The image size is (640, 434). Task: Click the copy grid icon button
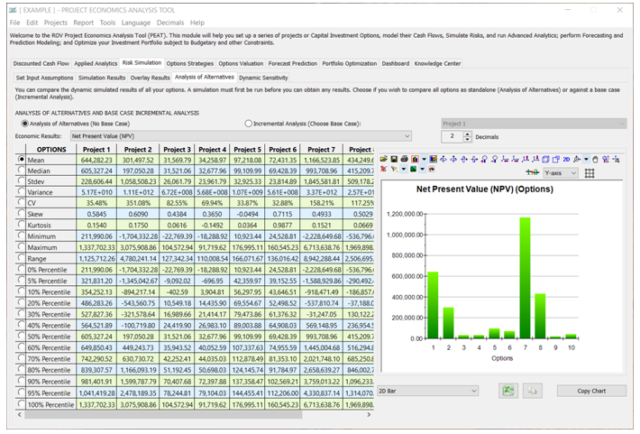click(x=533, y=391)
